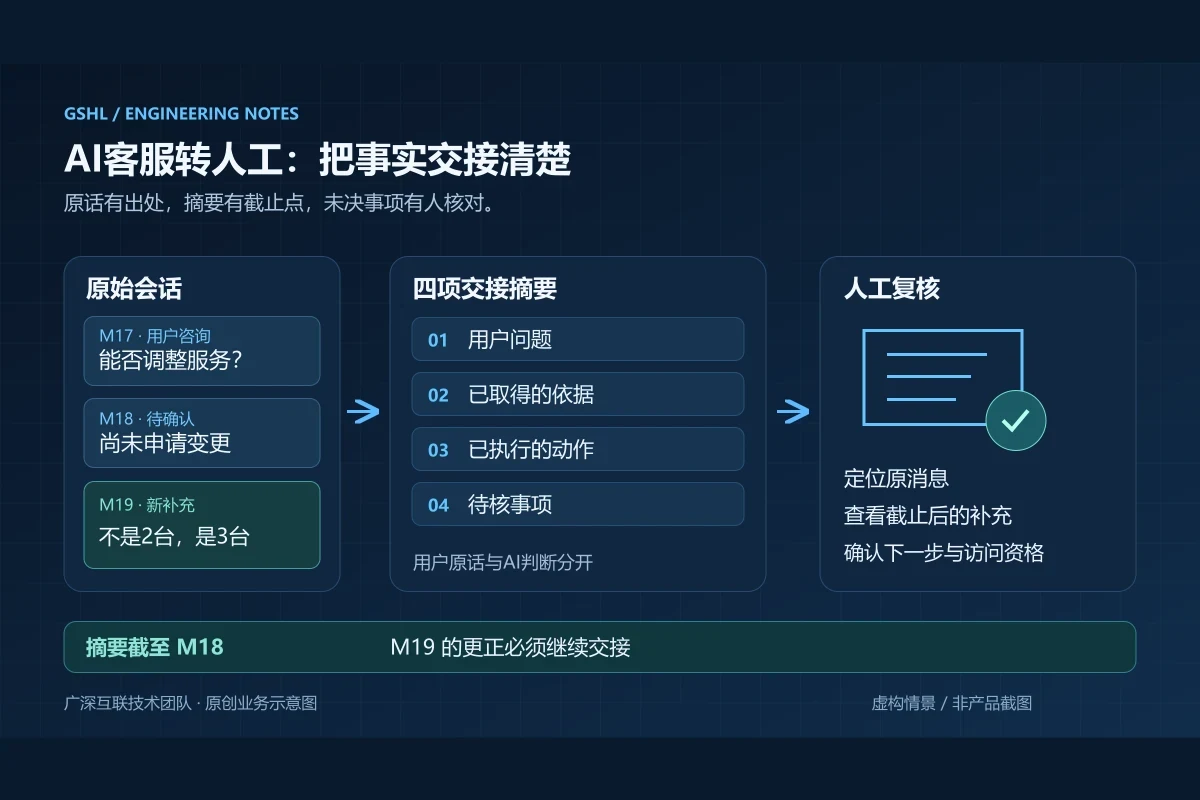Click the 四项交接摘要 panel heading
The image size is (1200, 800).
(x=485, y=290)
